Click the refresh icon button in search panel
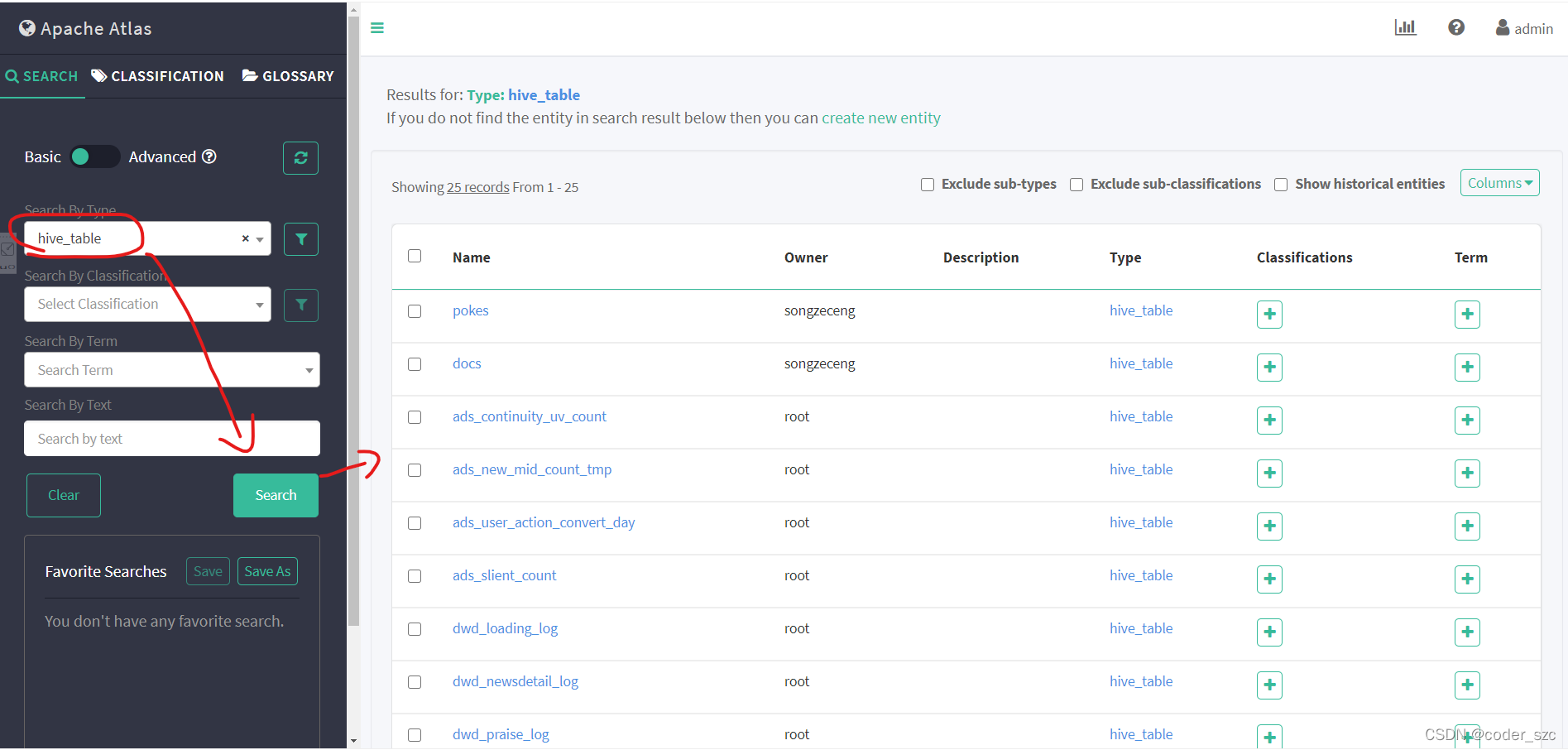Viewport: 1568px width, 750px height. pos(301,158)
